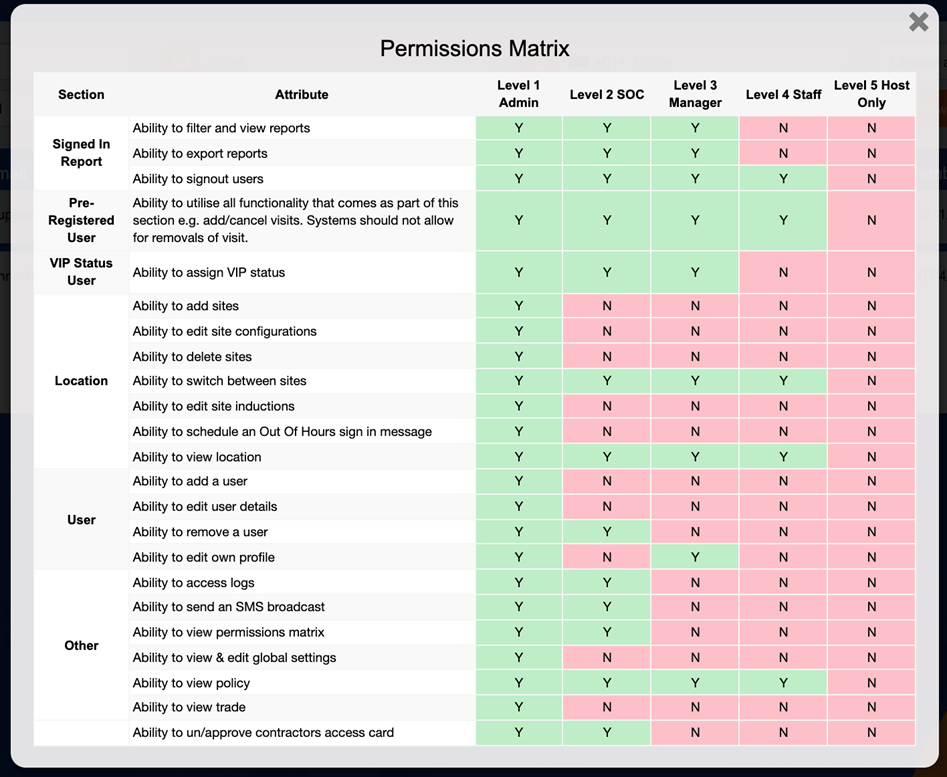This screenshot has width=947, height=777.
Task: Select 'Ability to assign VIP status' attribute
Action: click(x=209, y=272)
